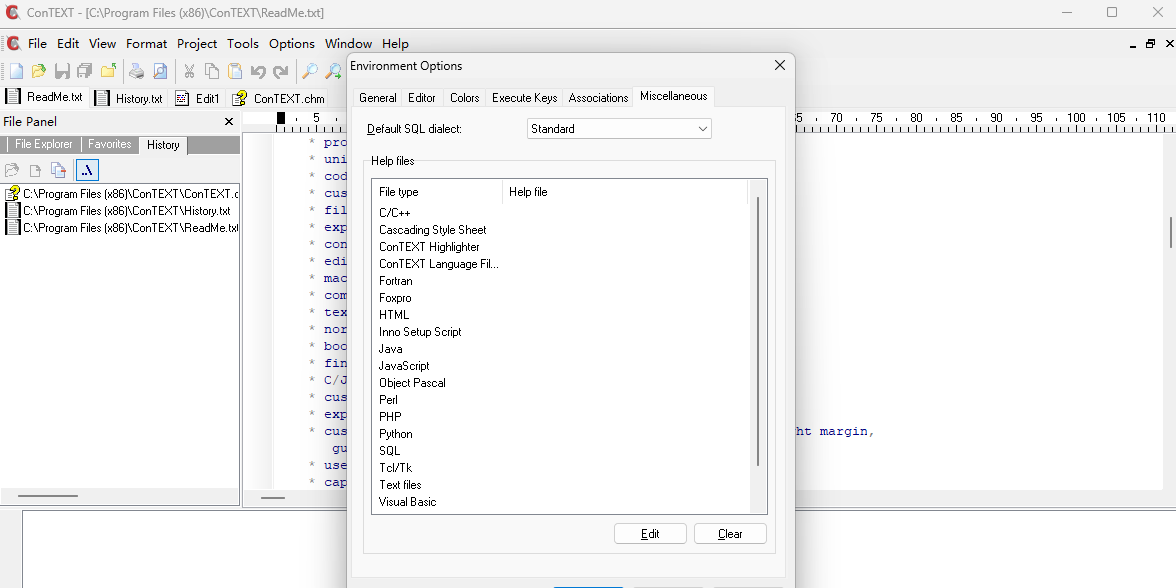Click the File type column header
The width and height of the screenshot is (1176, 588).
click(x=437, y=192)
